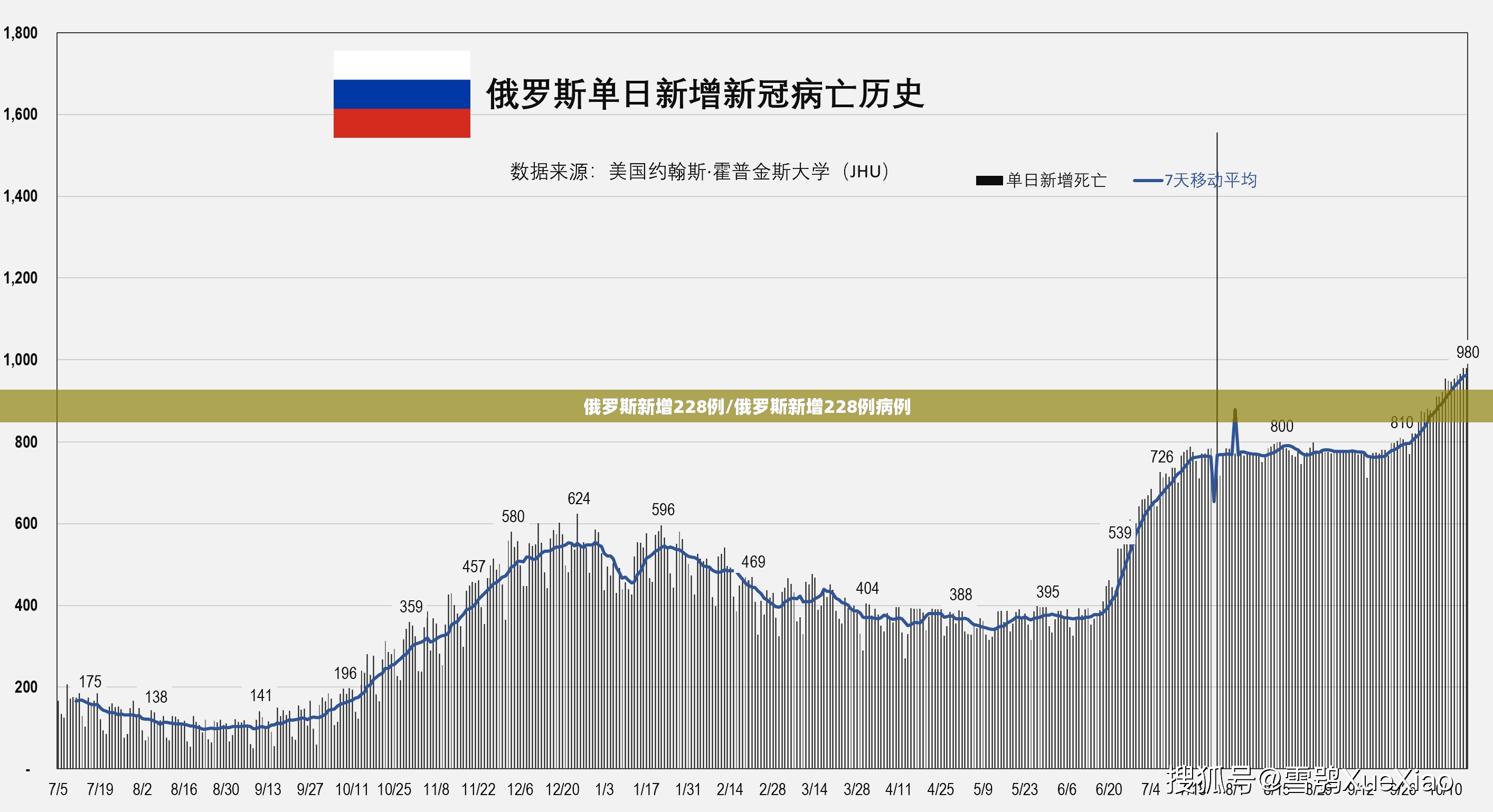Viewport: 1493px width, 812px height.
Task: Click the 175 data label
Action: tap(90, 682)
